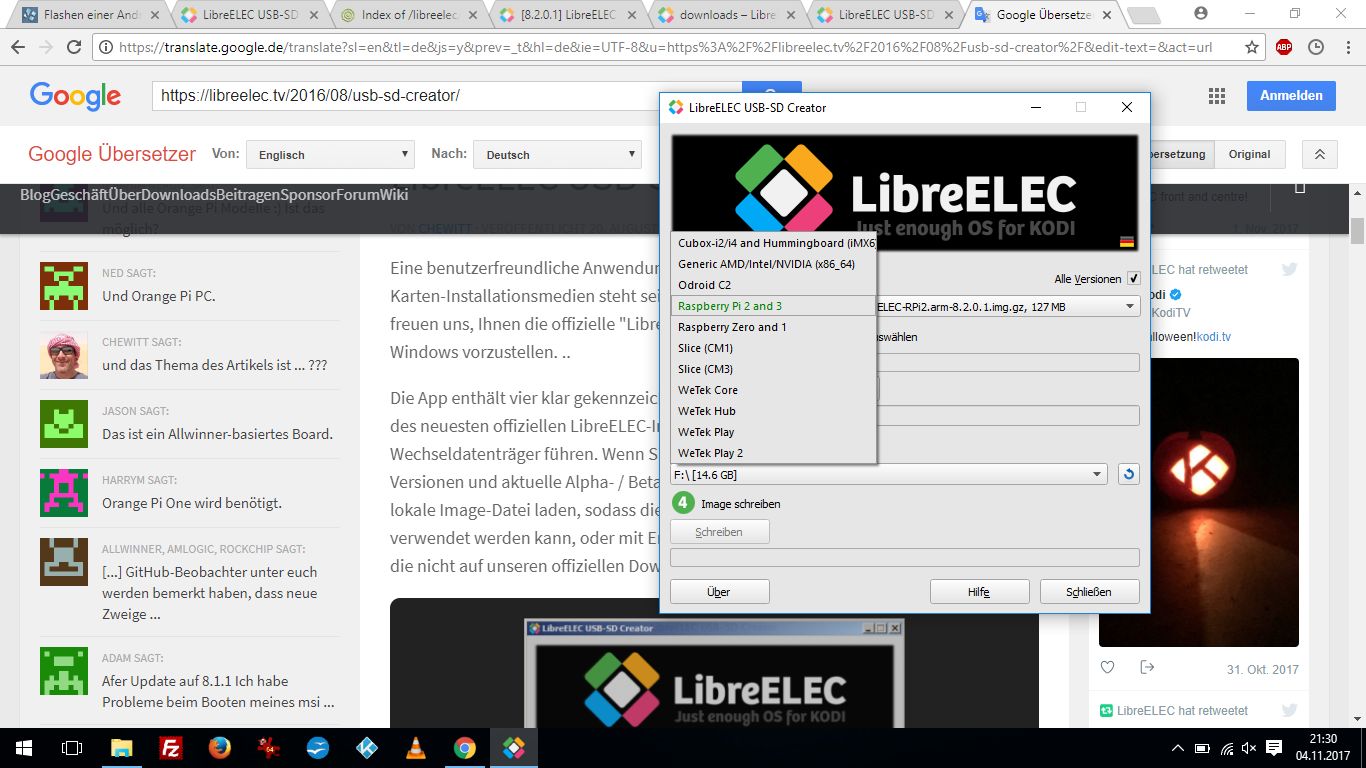Reload the page with the refresh icon
The width and height of the screenshot is (1366, 768).
[74, 47]
